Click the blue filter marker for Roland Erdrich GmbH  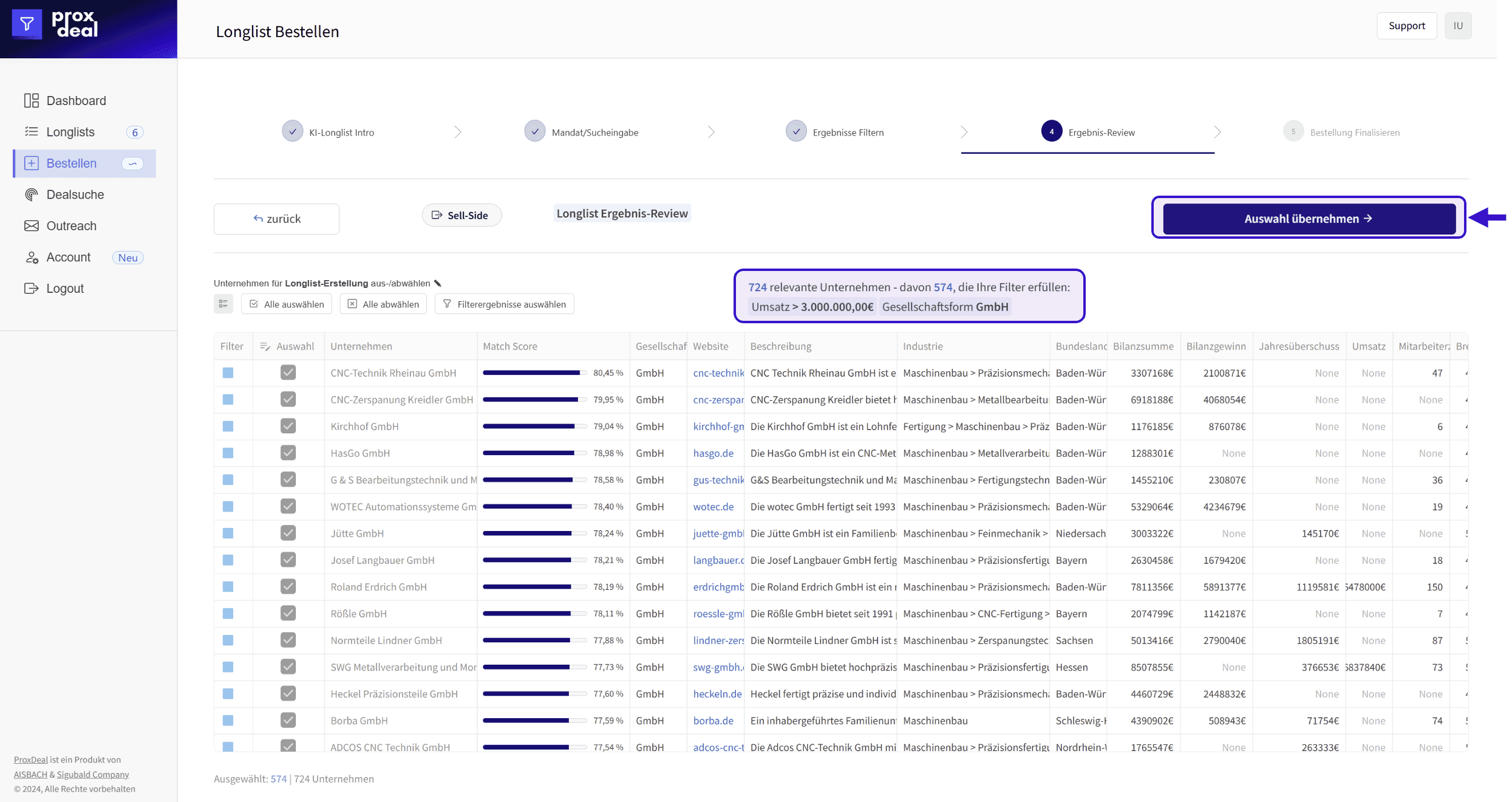[228, 586]
